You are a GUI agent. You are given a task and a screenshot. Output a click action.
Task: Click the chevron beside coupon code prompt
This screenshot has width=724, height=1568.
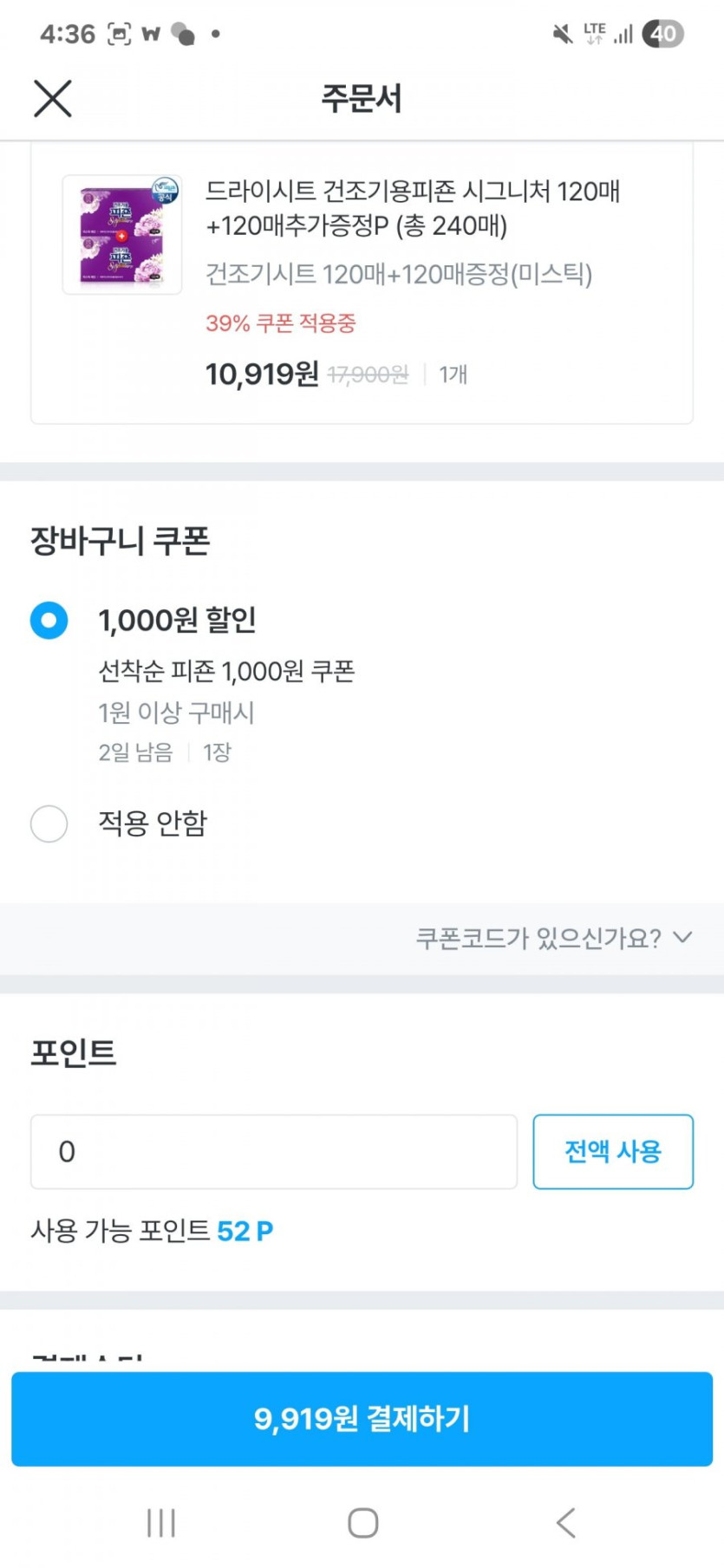click(683, 937)
